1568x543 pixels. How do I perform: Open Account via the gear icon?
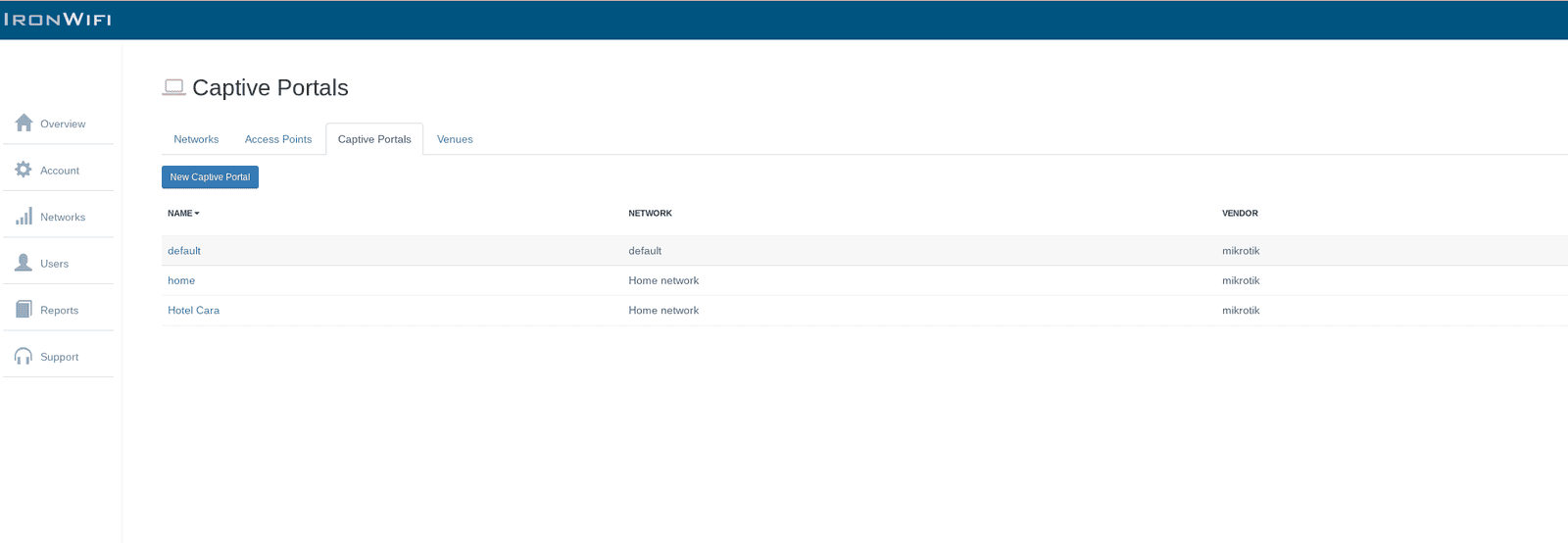point(24,170)
